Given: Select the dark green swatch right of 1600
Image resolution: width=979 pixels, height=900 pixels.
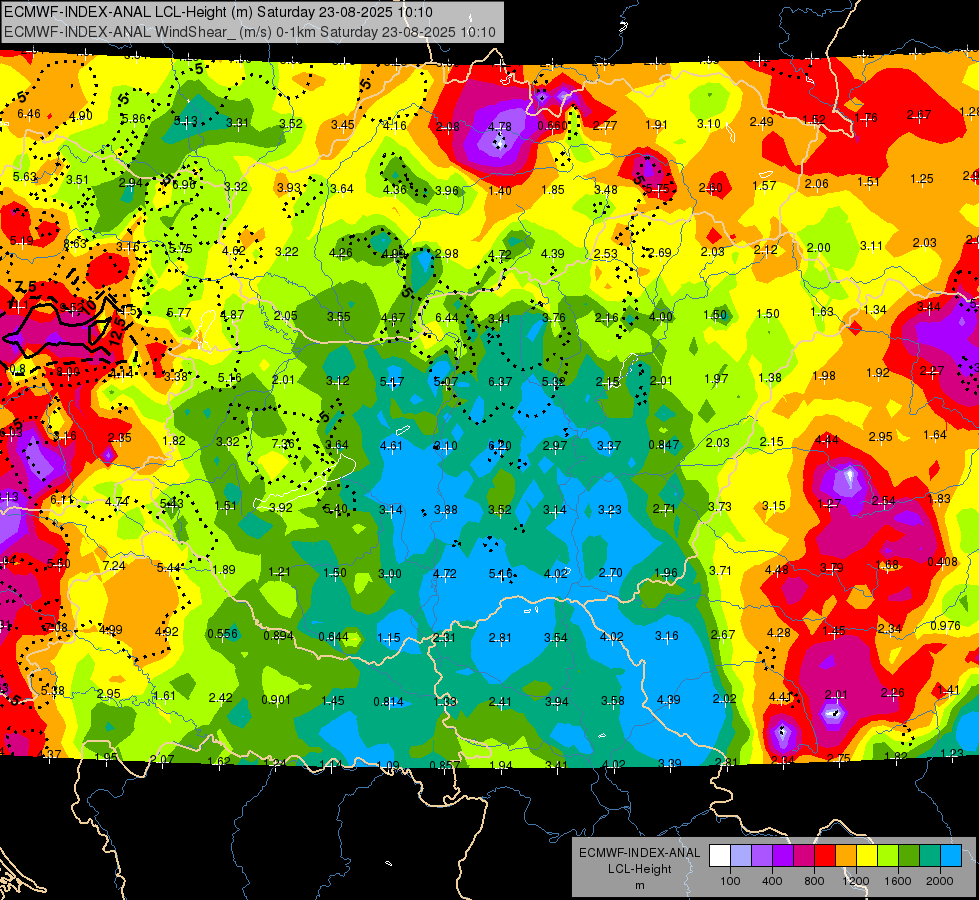Looking at the screenshot, I should (909, 856).
